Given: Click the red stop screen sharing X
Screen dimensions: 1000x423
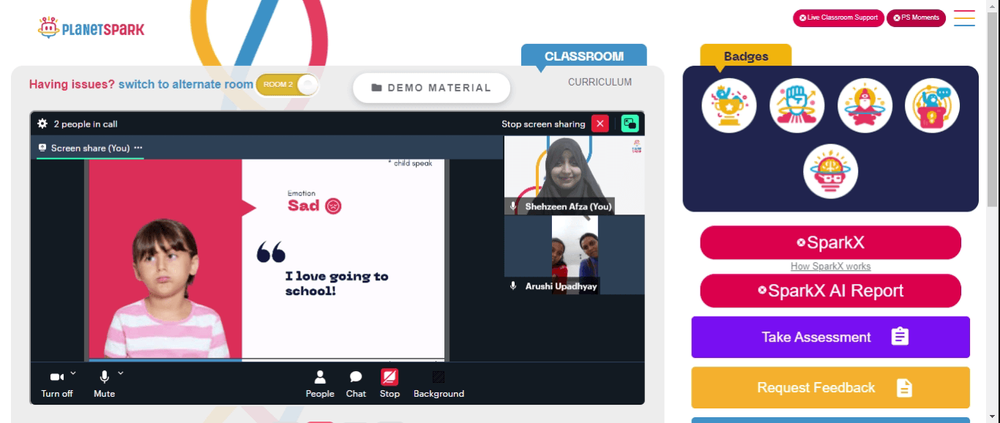Looking at the screenshot, I should click(x=600, y=124).
